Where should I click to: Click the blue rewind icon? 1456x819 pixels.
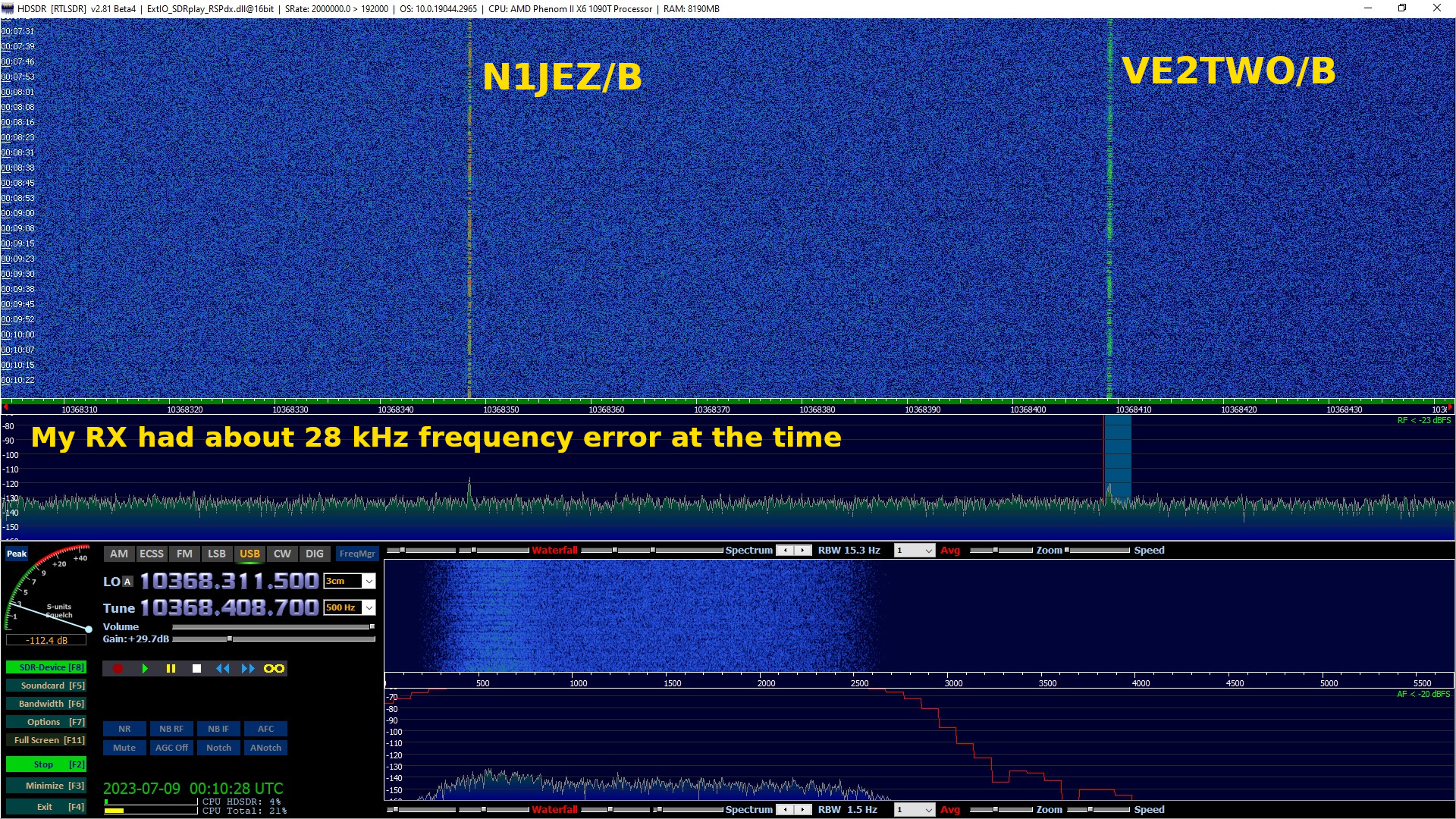coord(222,668)
